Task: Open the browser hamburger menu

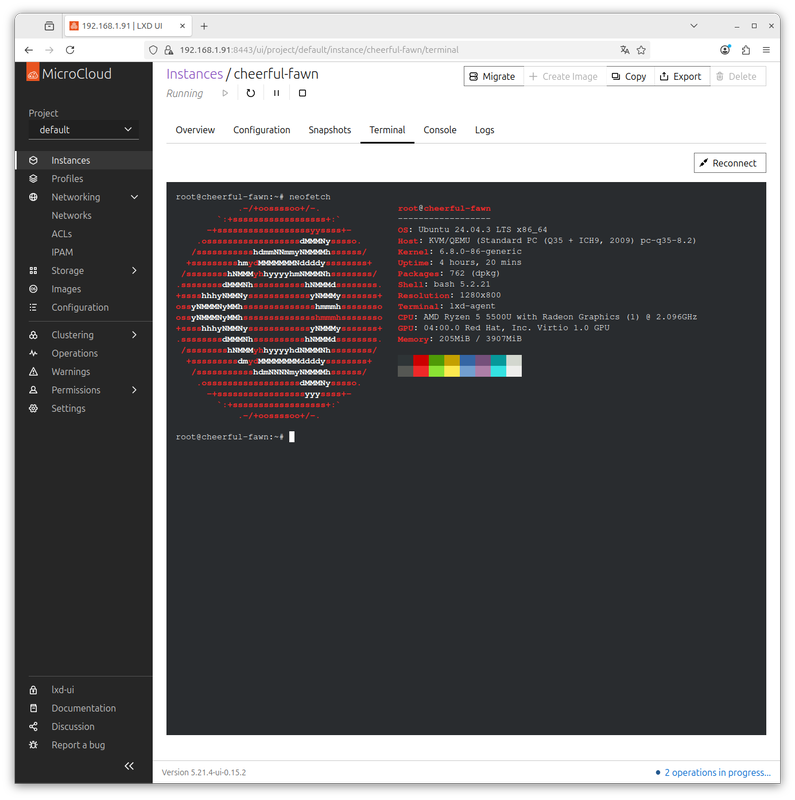Action: 766,49
